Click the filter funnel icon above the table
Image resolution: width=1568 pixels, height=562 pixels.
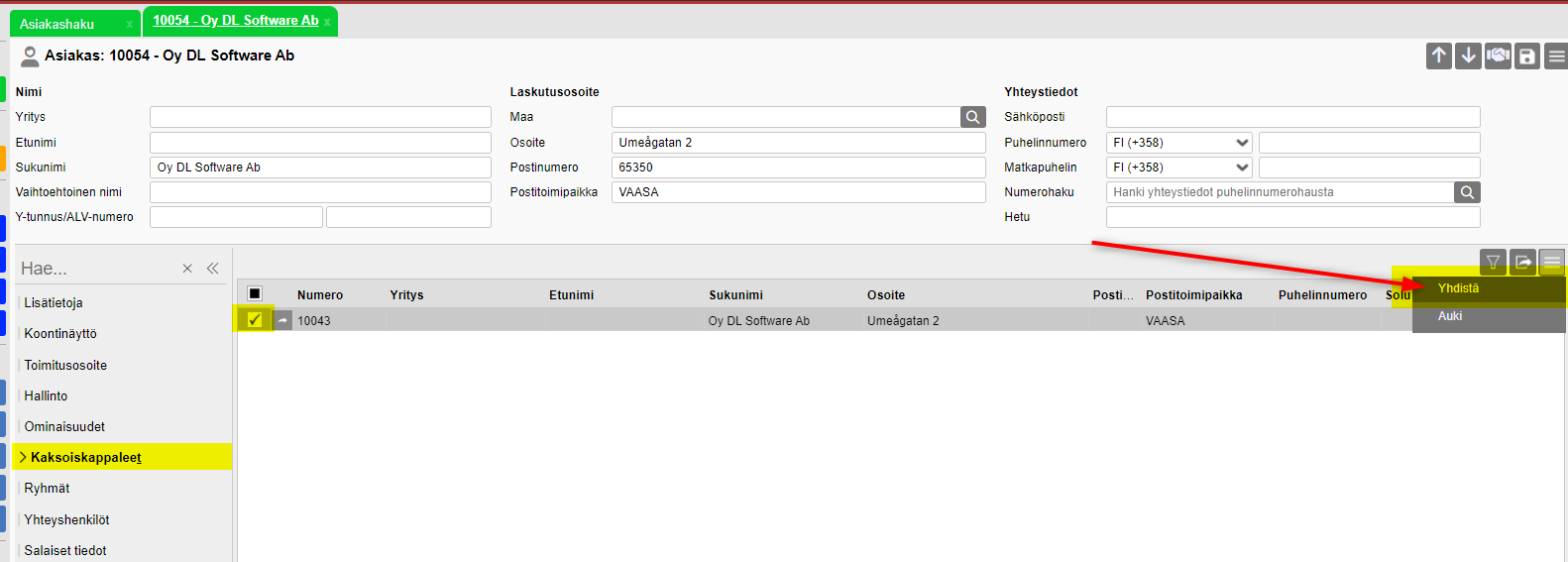point(1493,262)
